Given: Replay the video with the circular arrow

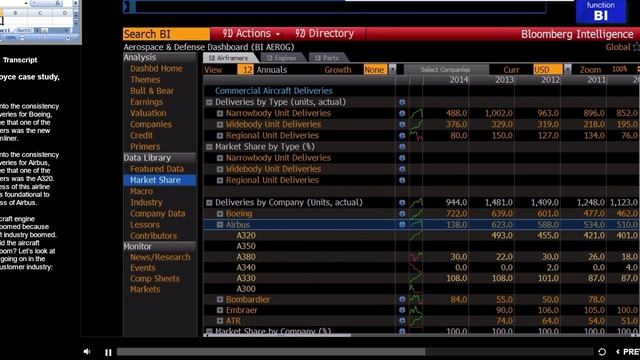Looking at the screenshot, I should (x=602, y=352).
